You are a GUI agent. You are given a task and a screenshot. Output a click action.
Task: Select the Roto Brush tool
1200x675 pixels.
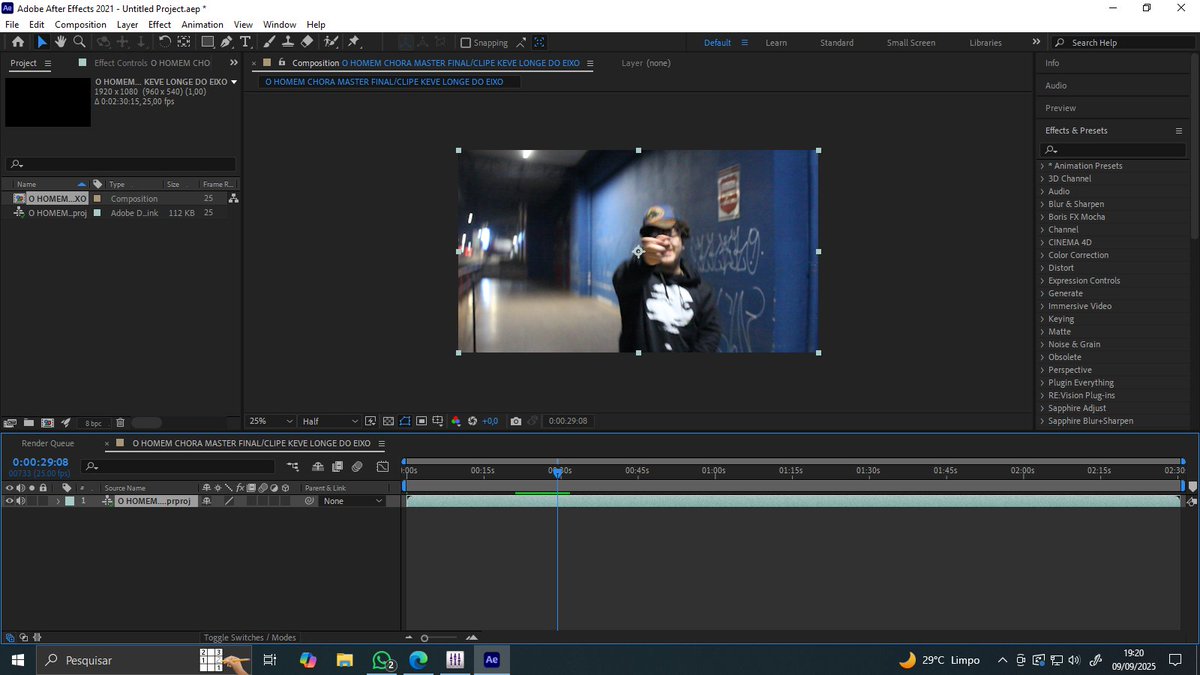click(x=331, y=42)
